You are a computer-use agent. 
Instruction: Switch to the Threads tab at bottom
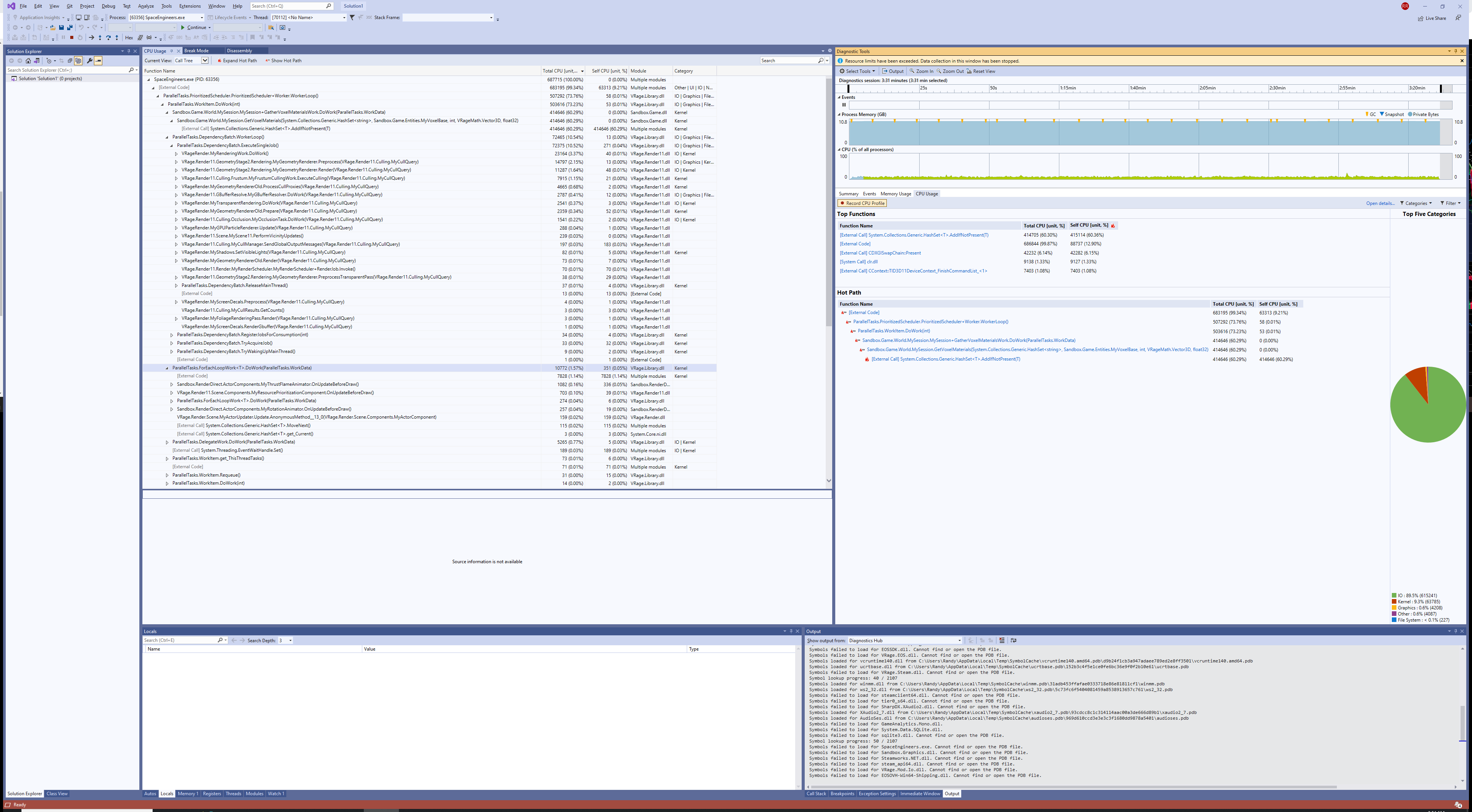tap(233, 794)
